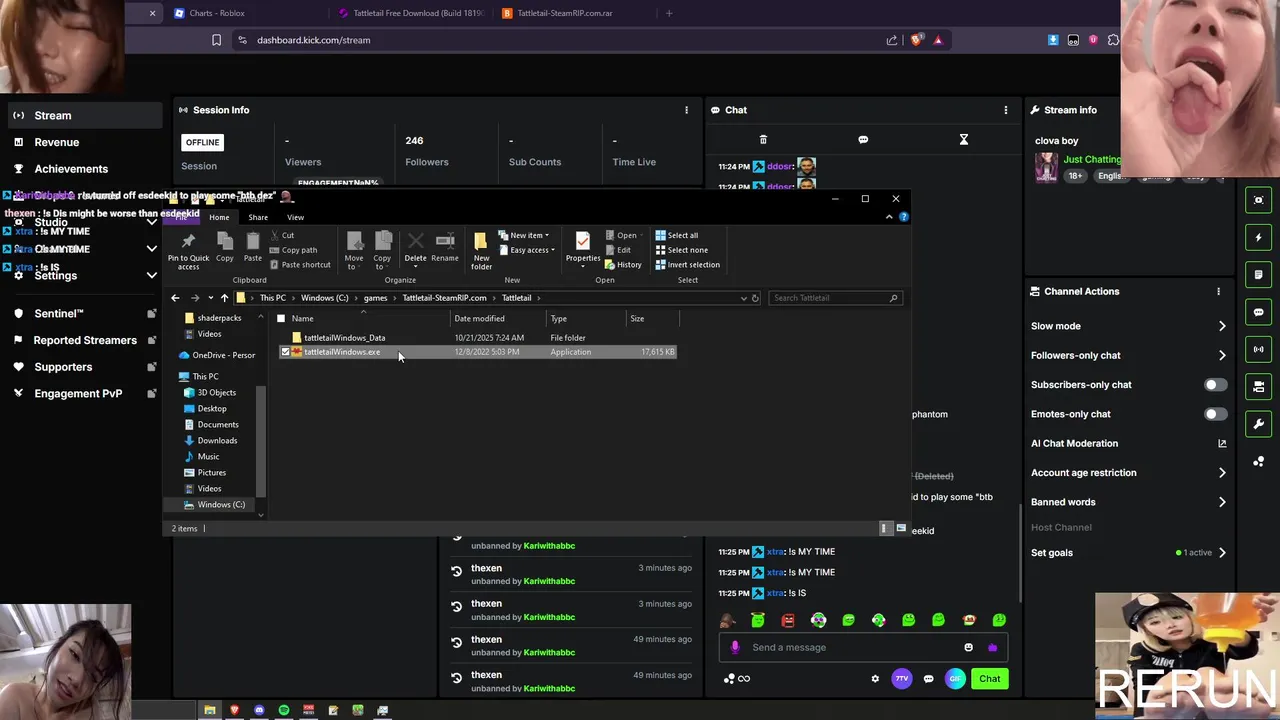Open Revenue in the Kick sidebar
The width and height of the screenshot is (1280, 720).
click(x=57, y=142)
